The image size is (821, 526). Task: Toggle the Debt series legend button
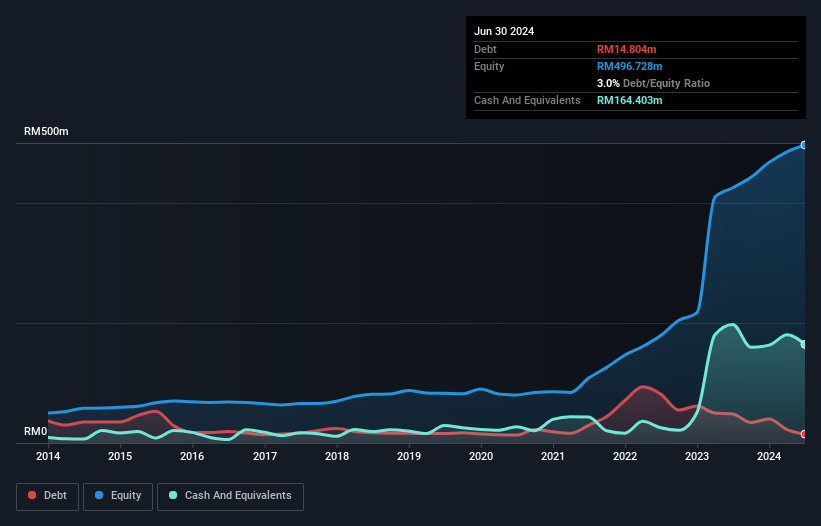pos(48,496)
